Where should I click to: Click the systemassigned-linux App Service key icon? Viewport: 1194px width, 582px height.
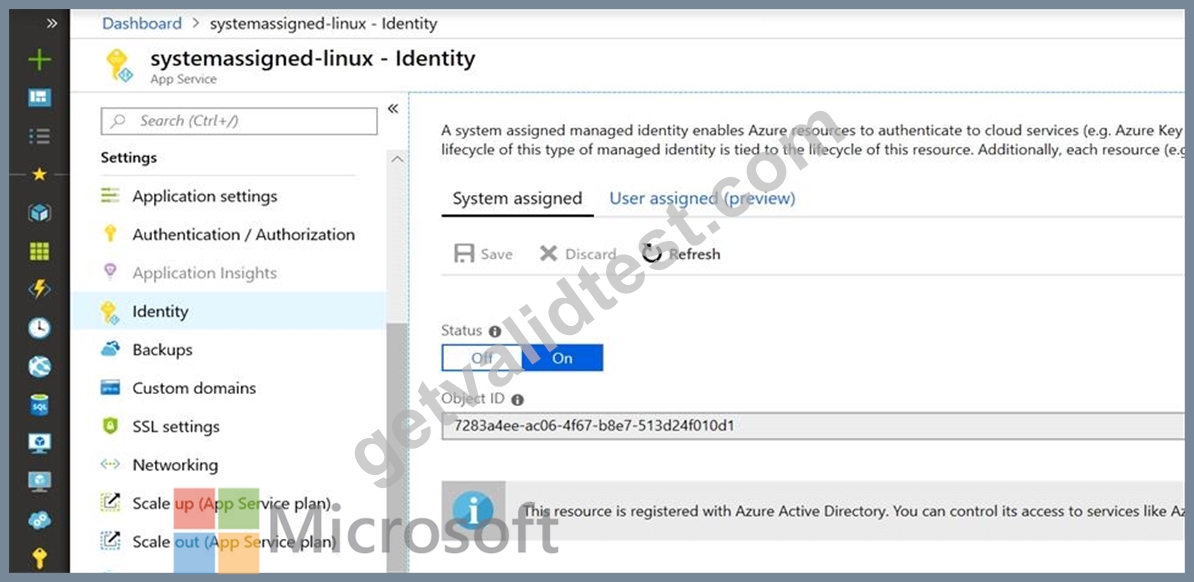tap(120, 66)
